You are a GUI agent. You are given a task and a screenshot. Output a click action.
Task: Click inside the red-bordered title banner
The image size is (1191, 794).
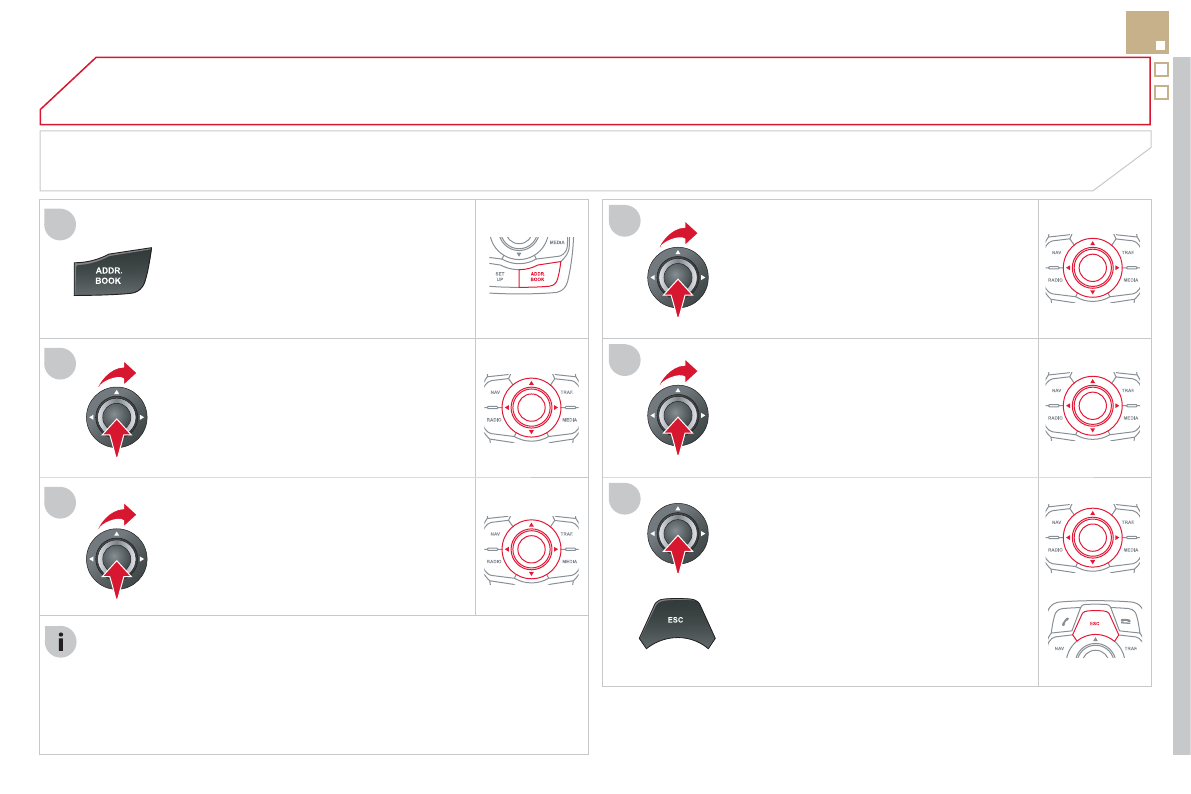600,91
